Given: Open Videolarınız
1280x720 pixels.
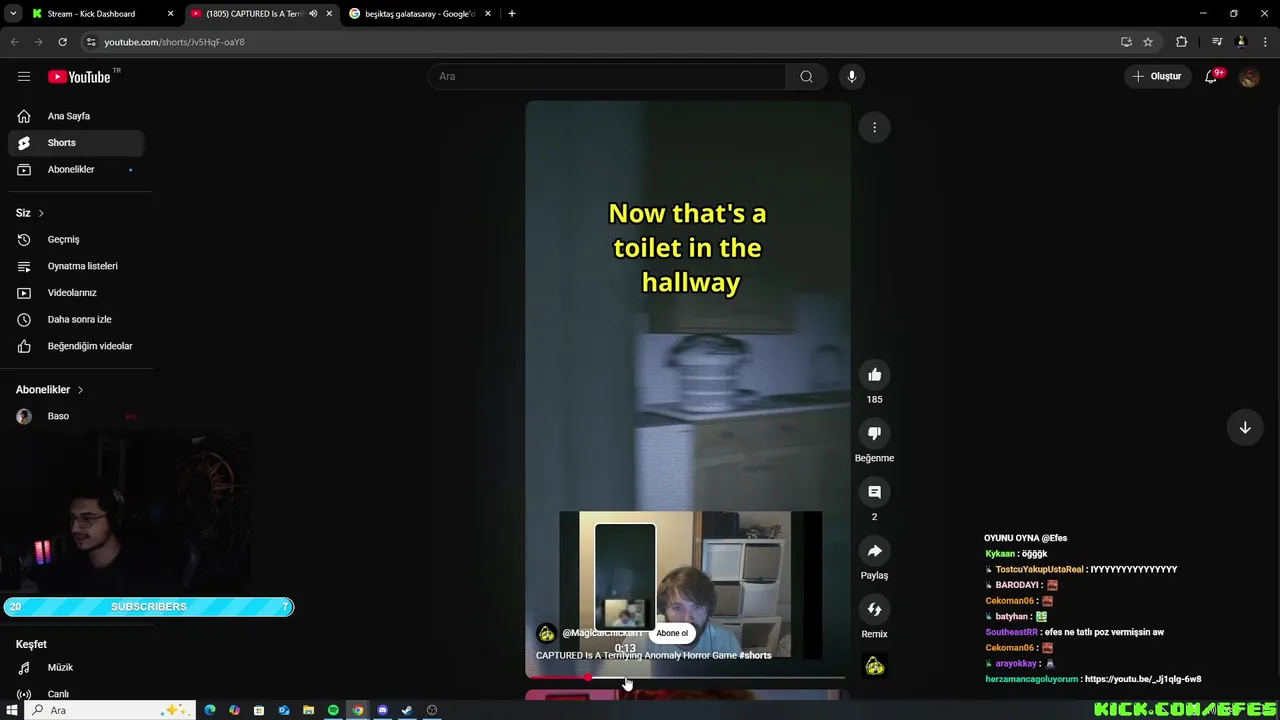Looking at the screenshot, I should (76, 293).
